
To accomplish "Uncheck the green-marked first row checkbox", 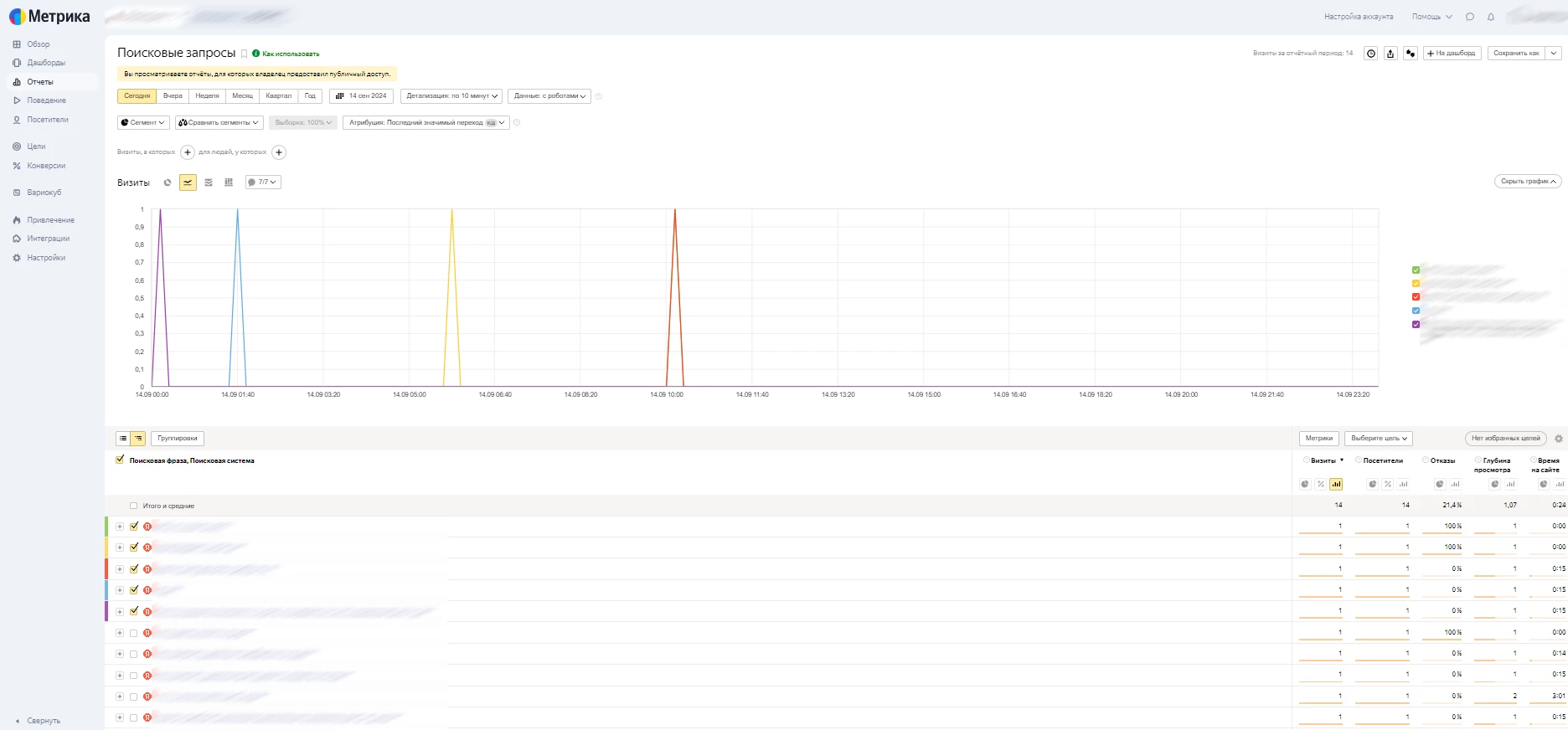I will [x=134, y=527].
